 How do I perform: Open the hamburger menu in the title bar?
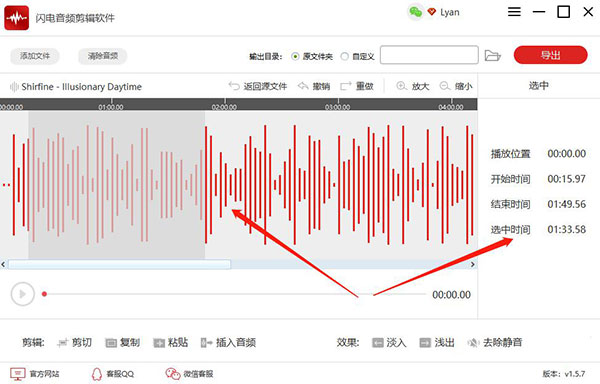pyautogui.click(x=514, y=12)
